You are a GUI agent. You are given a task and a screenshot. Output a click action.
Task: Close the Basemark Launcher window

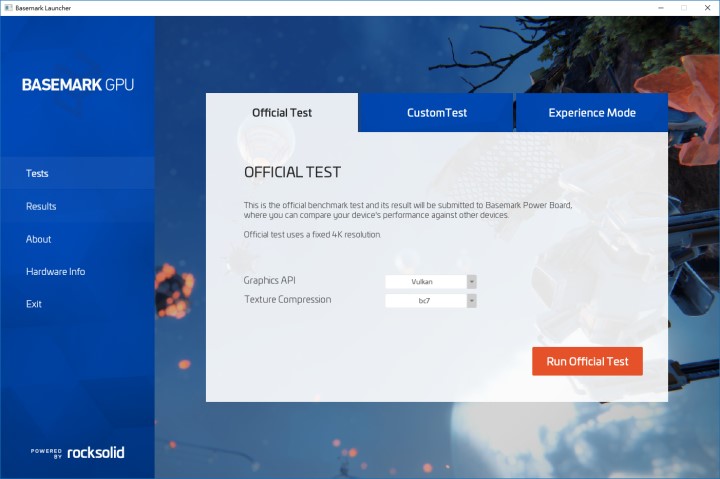[707, 7]
